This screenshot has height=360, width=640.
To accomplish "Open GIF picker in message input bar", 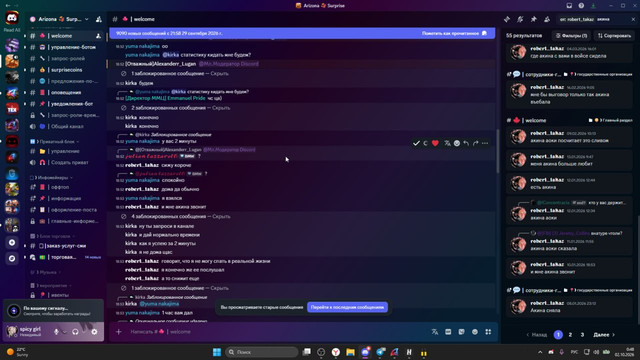I will pyautogui.click(x=448, y=332).
